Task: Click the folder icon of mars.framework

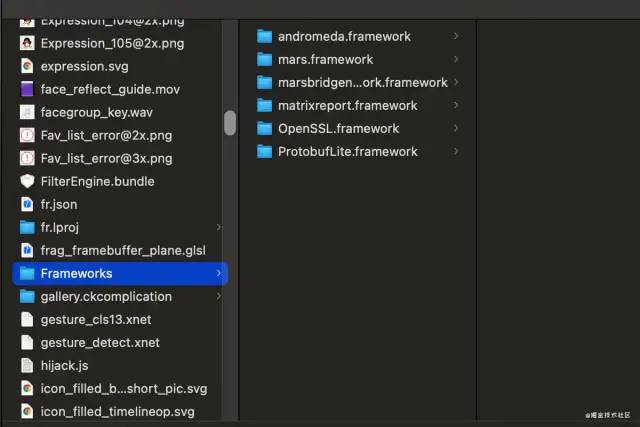Action: [x=264, y=59]
